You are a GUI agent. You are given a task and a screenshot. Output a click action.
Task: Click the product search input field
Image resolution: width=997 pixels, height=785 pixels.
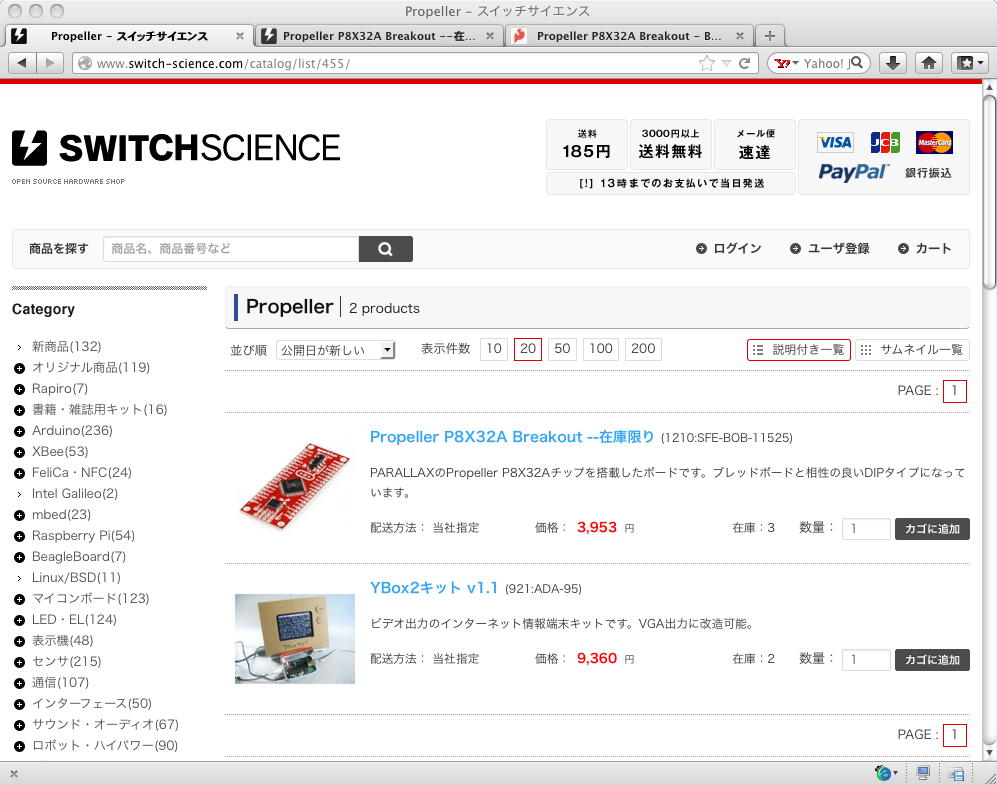[x=231, y=249]
